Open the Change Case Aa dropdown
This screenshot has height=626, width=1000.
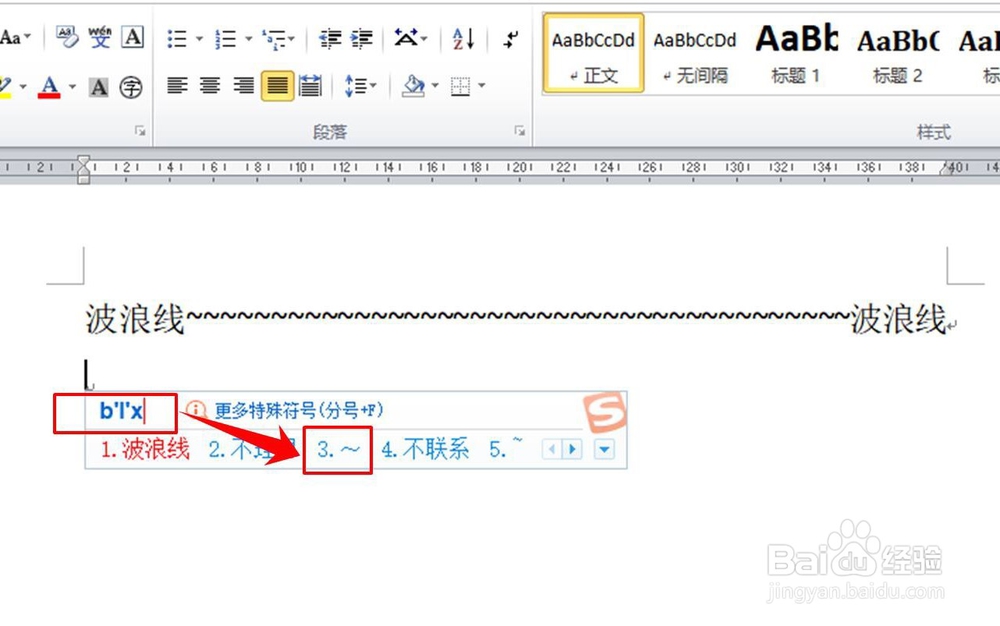[15, 38]
